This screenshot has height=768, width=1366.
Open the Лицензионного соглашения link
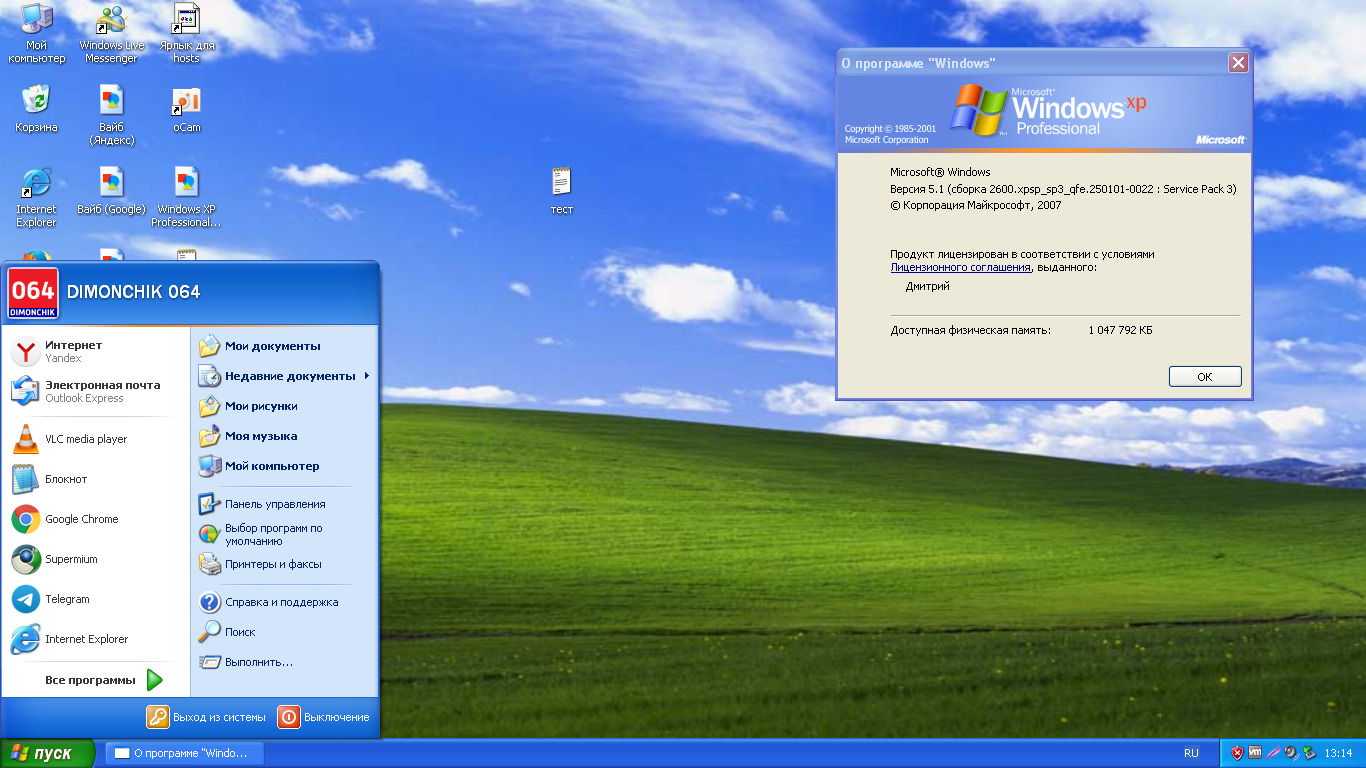tap(960, 267)
